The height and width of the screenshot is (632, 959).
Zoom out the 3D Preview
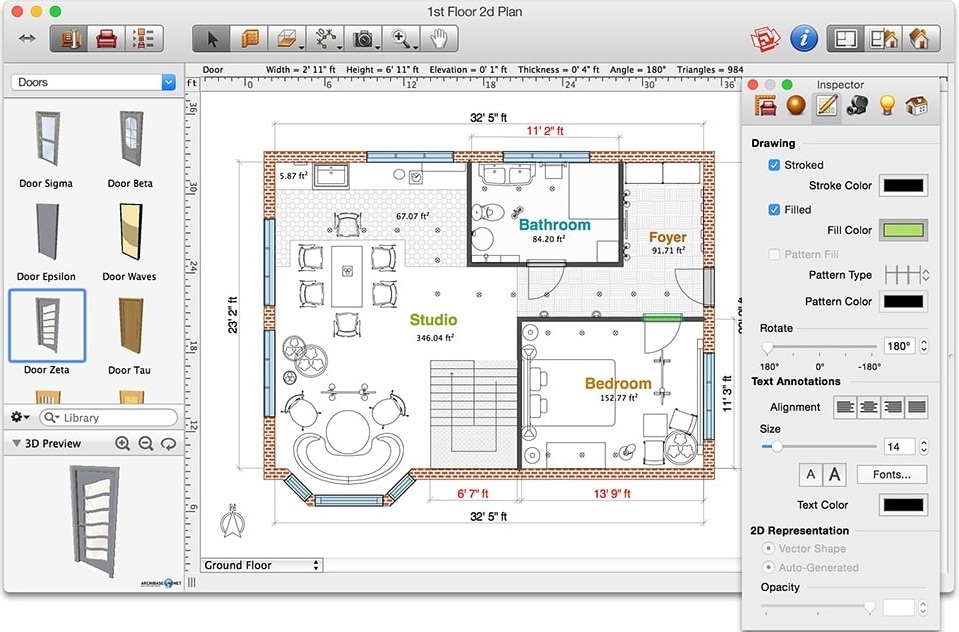pos(146,444)
